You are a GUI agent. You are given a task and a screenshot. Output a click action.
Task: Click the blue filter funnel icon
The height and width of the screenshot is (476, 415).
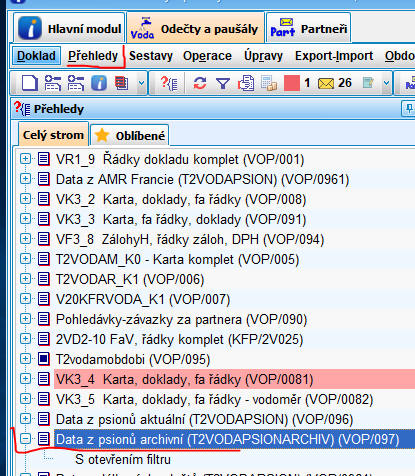[x=223, y=83]
